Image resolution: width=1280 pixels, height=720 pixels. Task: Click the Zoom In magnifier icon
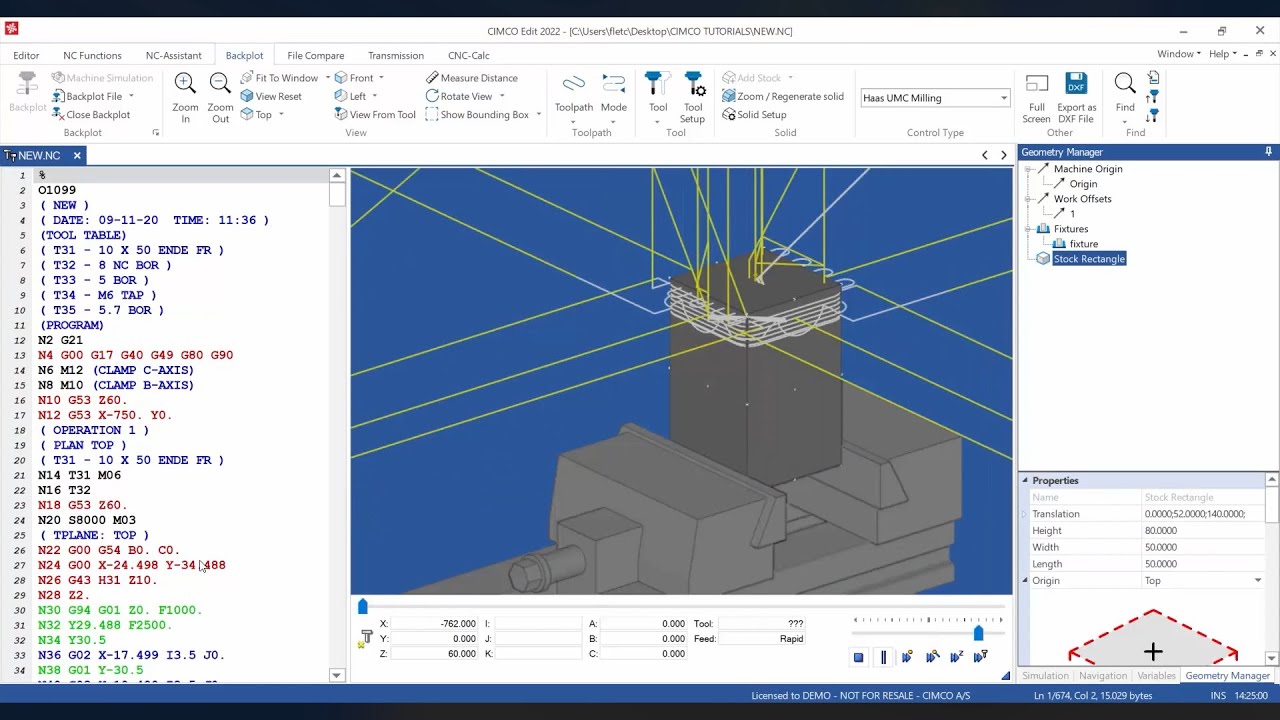click(x=185, y=84)
